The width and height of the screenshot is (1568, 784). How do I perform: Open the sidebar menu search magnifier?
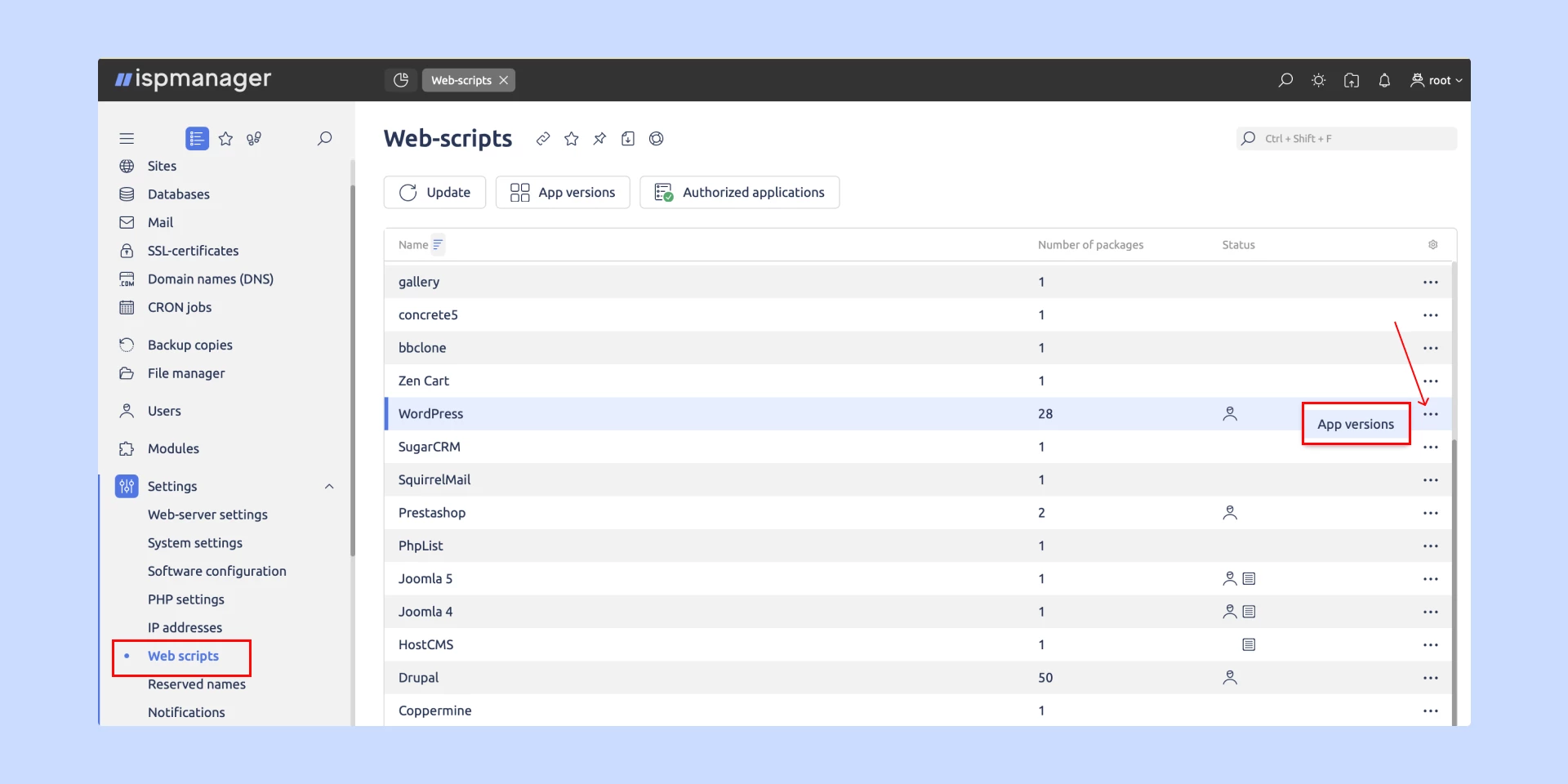(x=324, y=139)
